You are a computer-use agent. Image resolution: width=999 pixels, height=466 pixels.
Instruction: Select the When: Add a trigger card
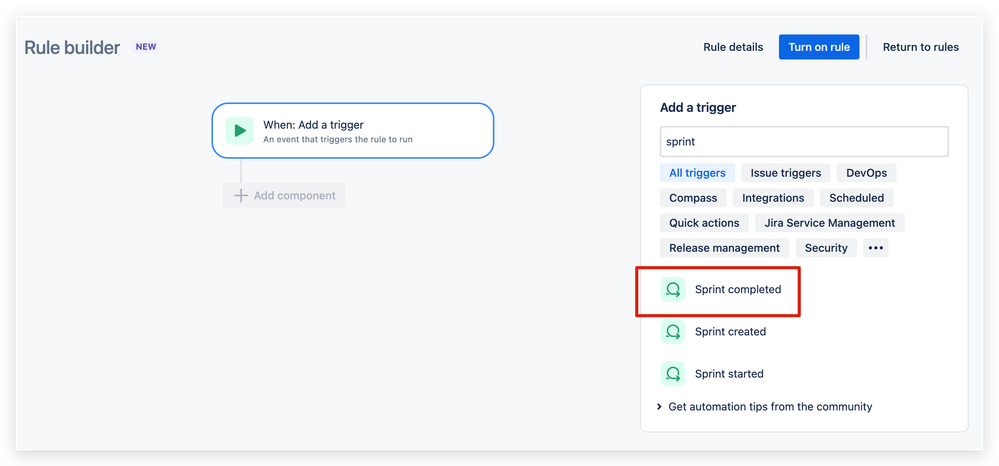pyautogui.click(x=353, y=131)
